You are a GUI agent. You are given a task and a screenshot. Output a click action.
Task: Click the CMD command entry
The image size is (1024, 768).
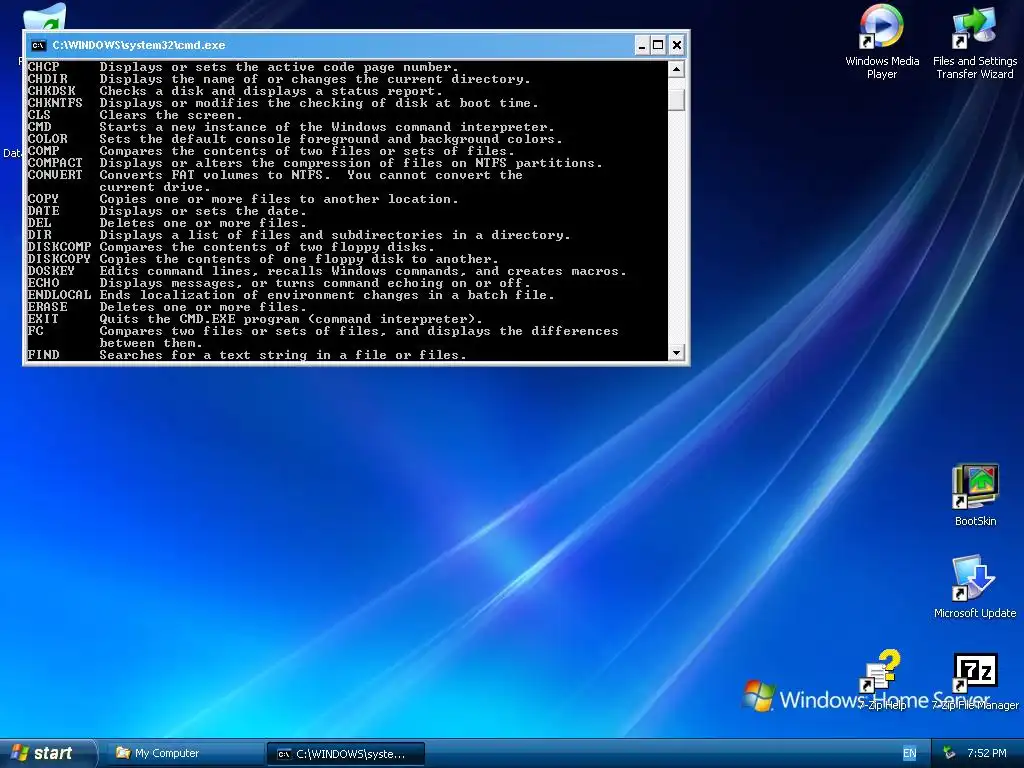291,127
